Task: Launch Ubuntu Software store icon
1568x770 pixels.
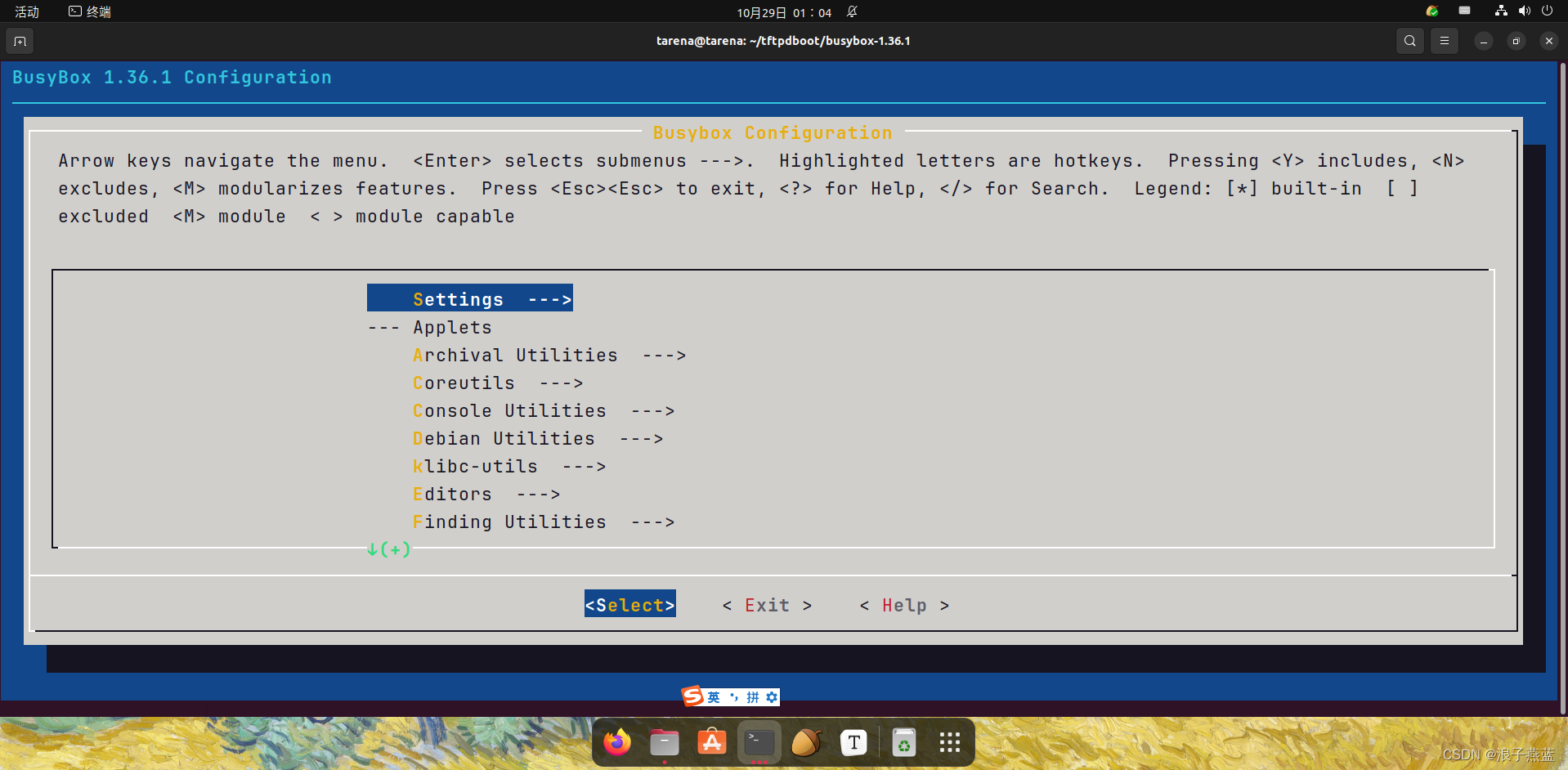Action: click(712, 742)
